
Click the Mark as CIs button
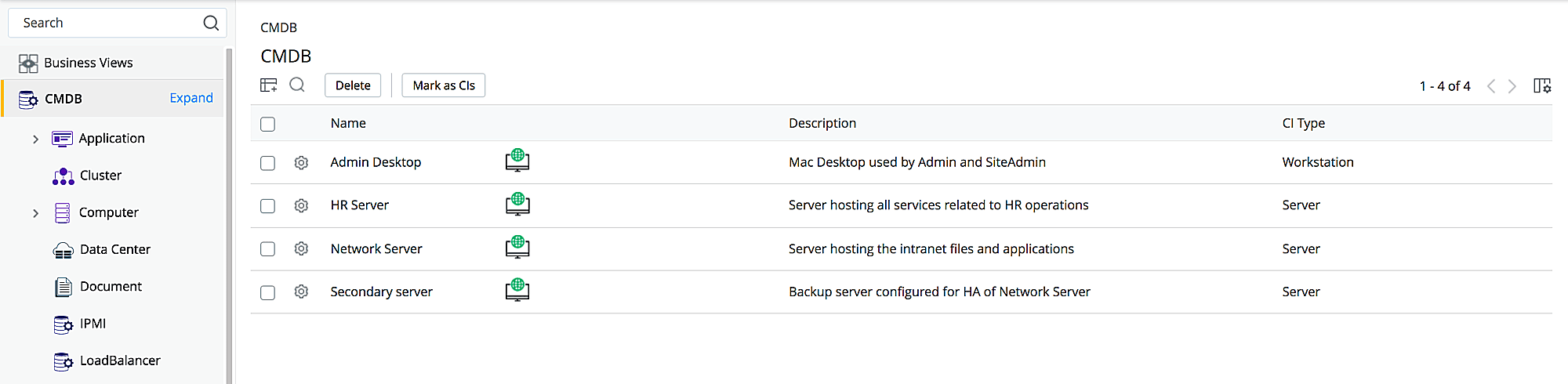pyautogui.click(x=444, y=85)
